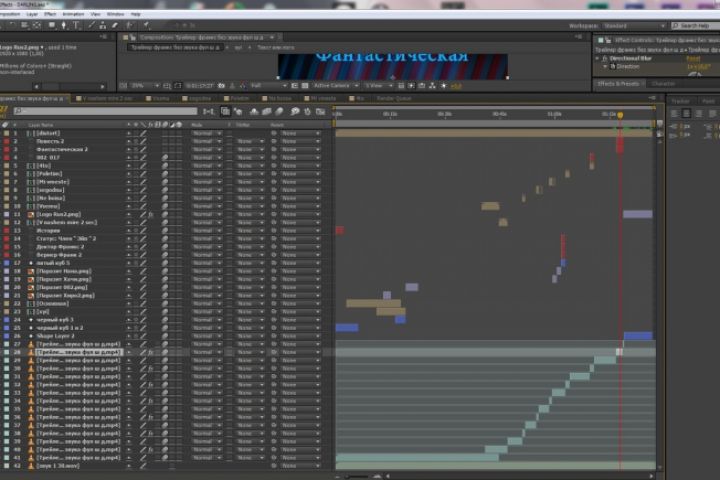
Task: Toggle the Directional Blur fx switch
Action: click(605, 58)
